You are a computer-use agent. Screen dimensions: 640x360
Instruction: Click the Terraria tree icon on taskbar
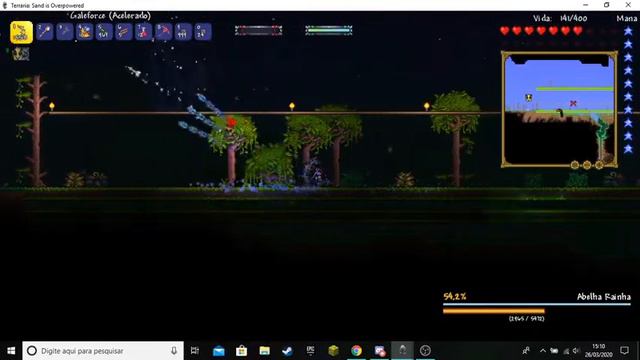[x=402, y=351]
